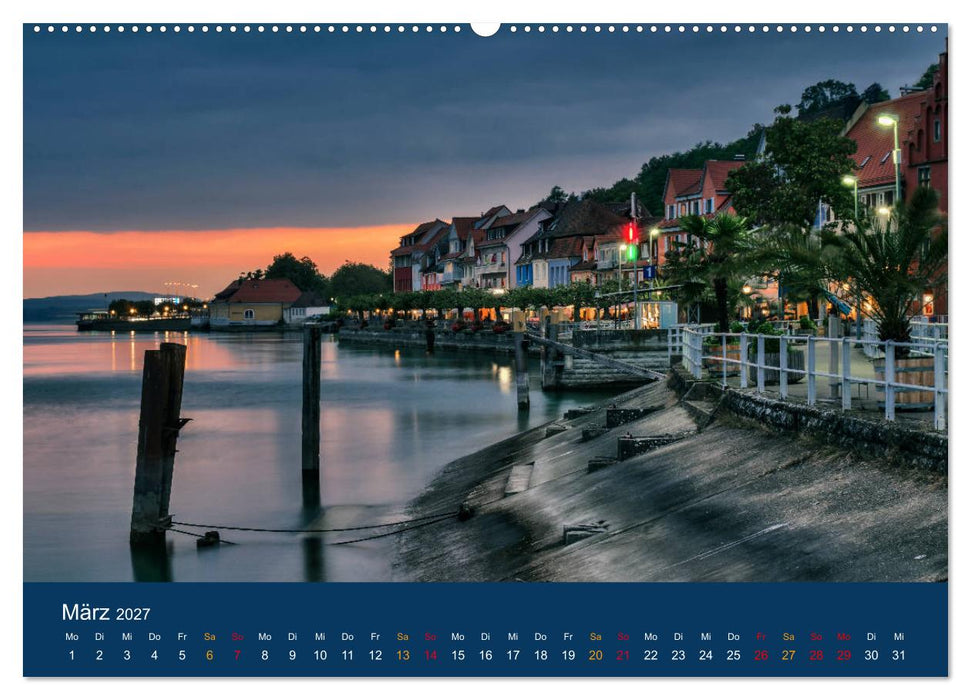This screenshot has height=700, width=971.
Task: Select the red holiday Friday 26
Action: (761, 655)
